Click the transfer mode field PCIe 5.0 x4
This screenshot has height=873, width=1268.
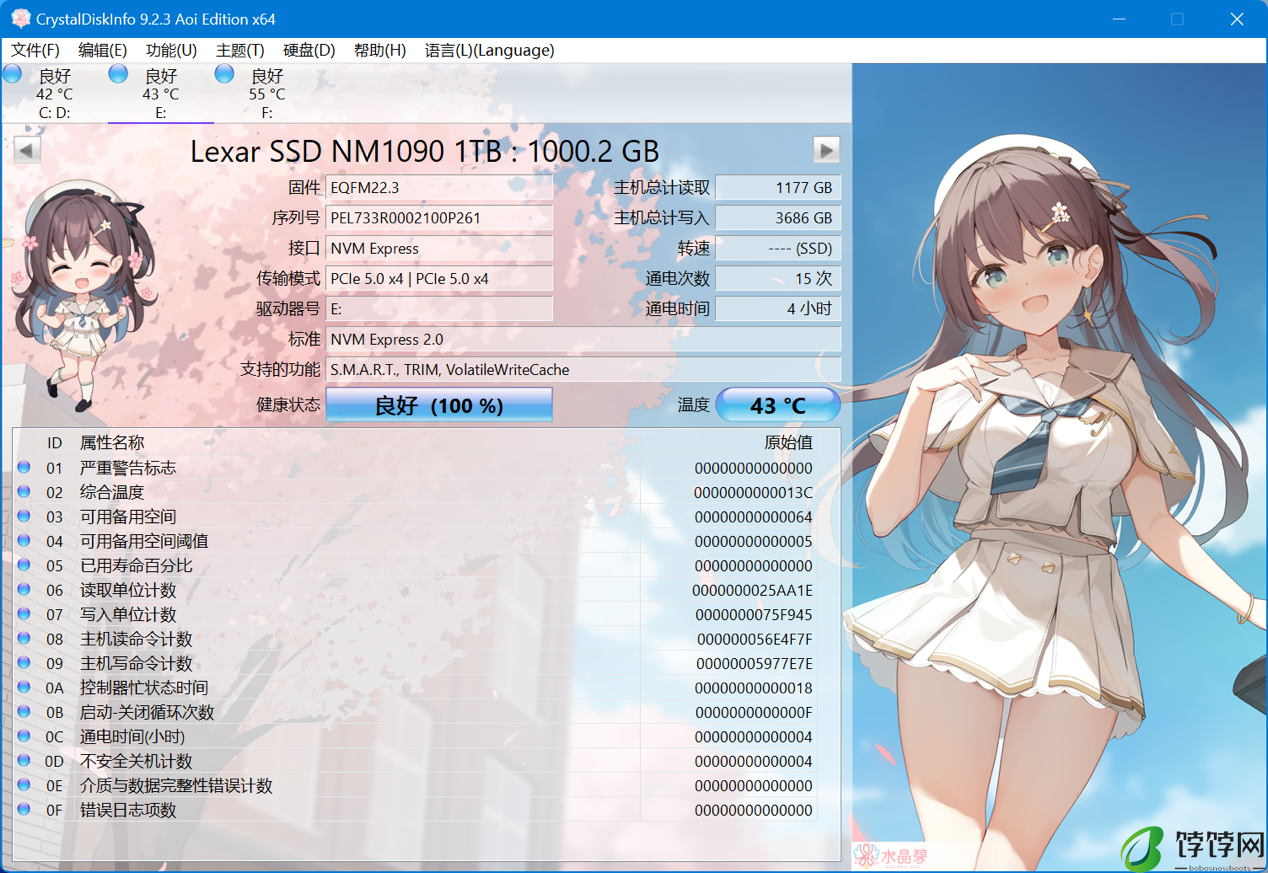[x=439, y=278]
